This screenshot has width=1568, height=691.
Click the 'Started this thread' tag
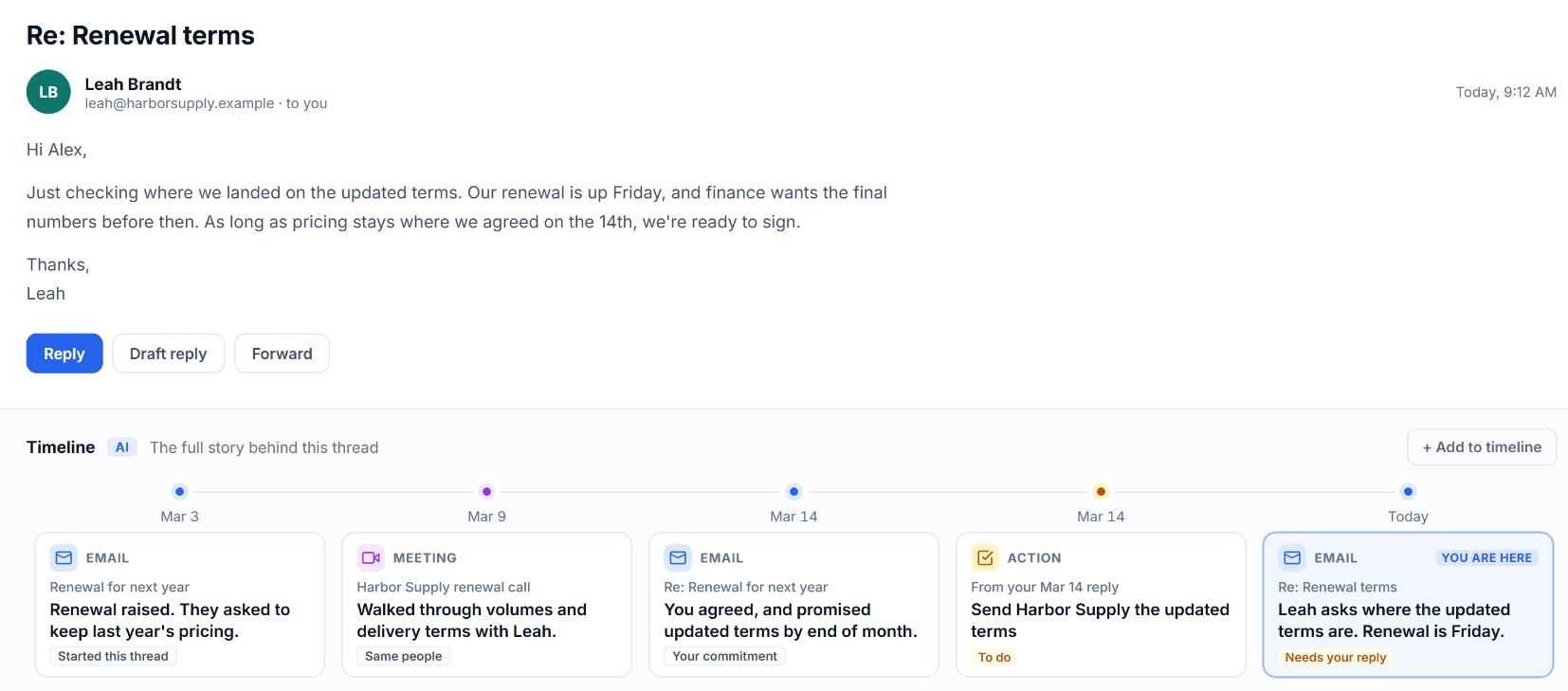point(113,656)
